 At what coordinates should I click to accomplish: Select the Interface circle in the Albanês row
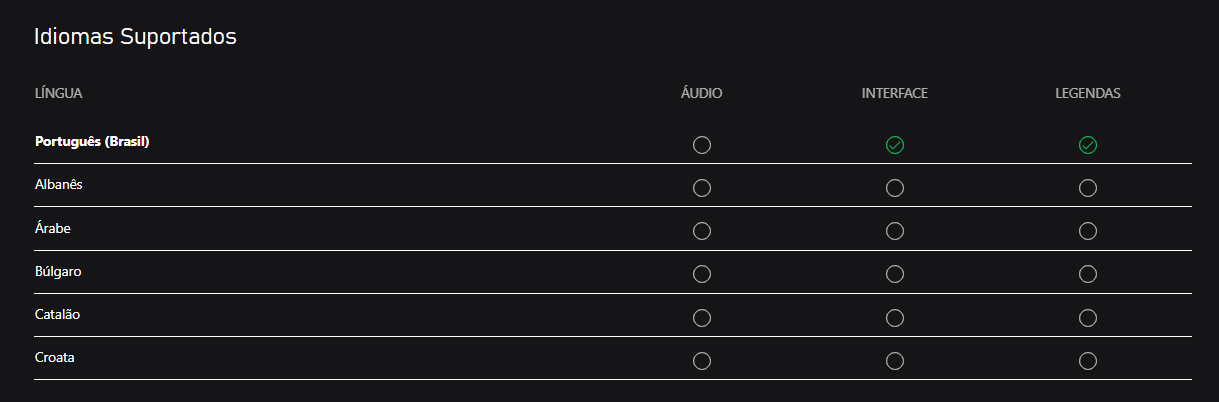point(895,188)
